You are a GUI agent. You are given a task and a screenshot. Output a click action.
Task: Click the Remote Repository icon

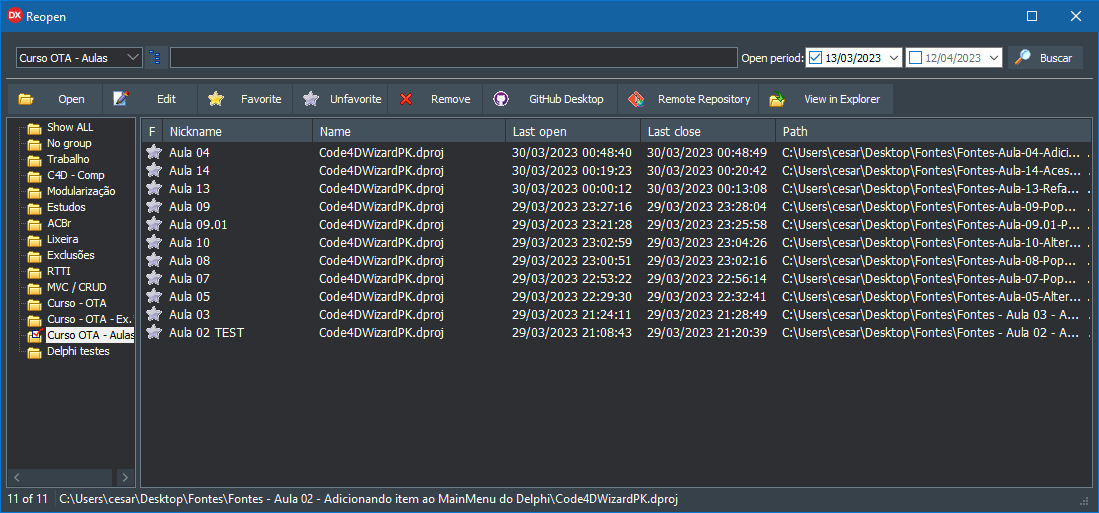pyautogui.click(x=636, y=99)
